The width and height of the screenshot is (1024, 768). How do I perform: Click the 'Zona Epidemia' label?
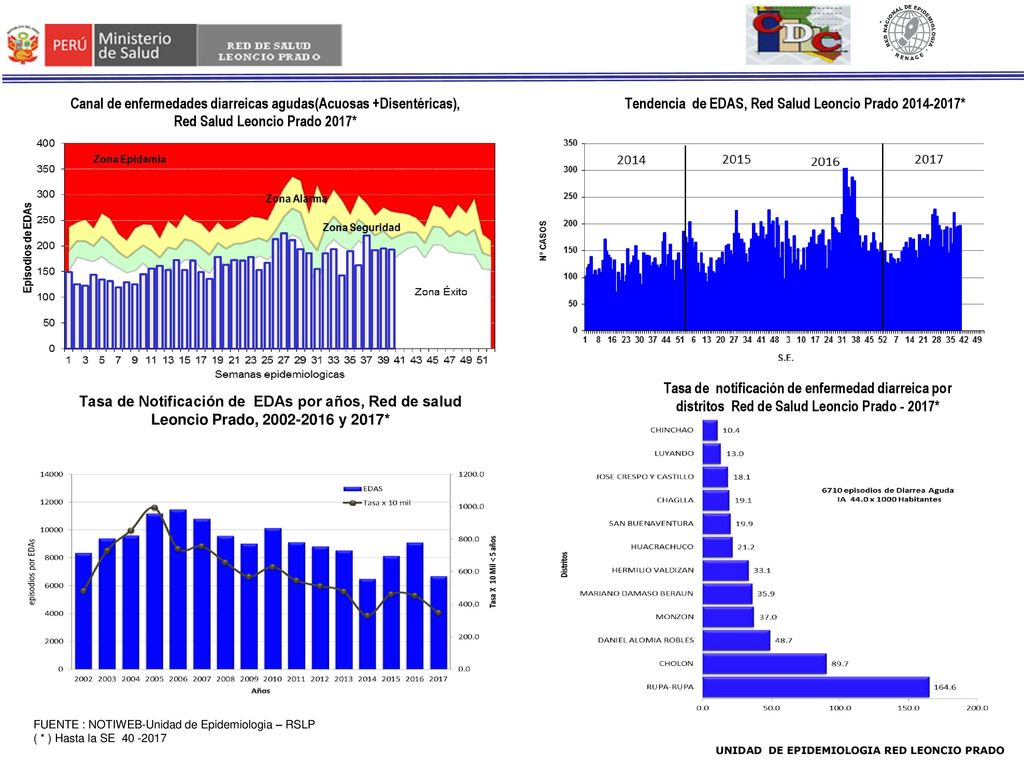pos(129,159)
